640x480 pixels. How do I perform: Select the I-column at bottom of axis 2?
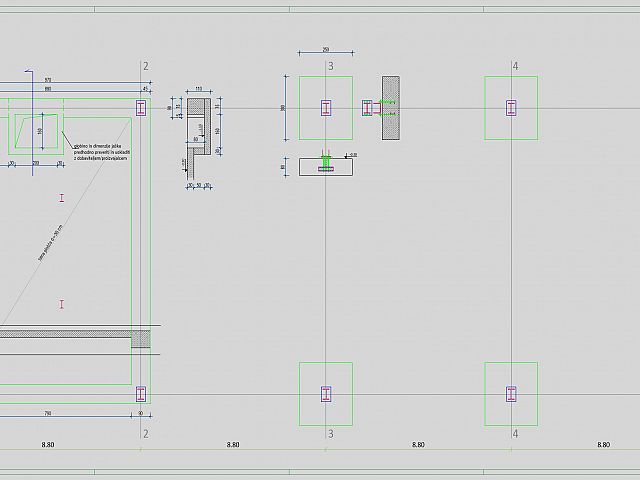[x=141, y=394]
